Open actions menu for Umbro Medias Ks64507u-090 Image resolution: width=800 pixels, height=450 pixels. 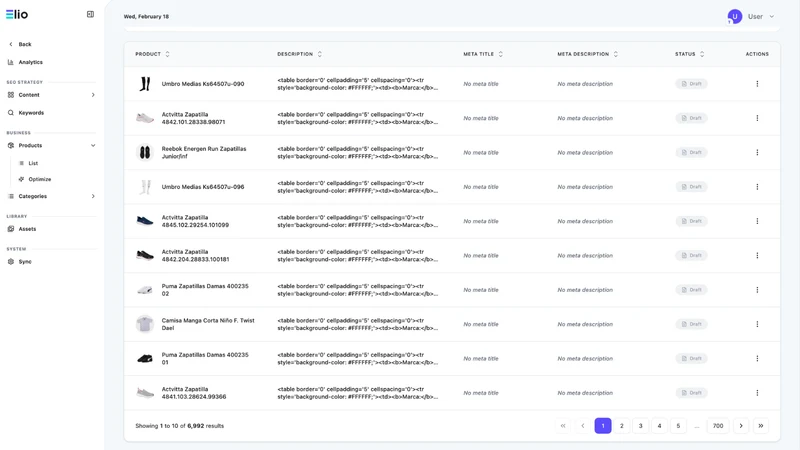[757, 84]
